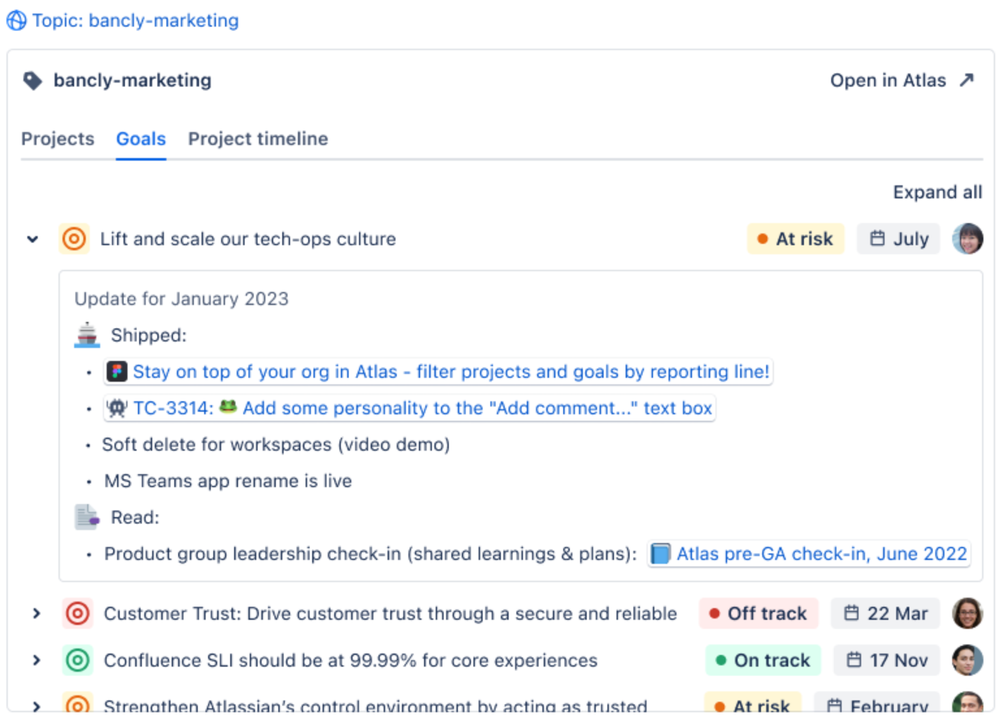The image size is (999, 718).
Task: Click the 17 Nov due date badge
Action: pyautogui.click(x=887, y=661)
